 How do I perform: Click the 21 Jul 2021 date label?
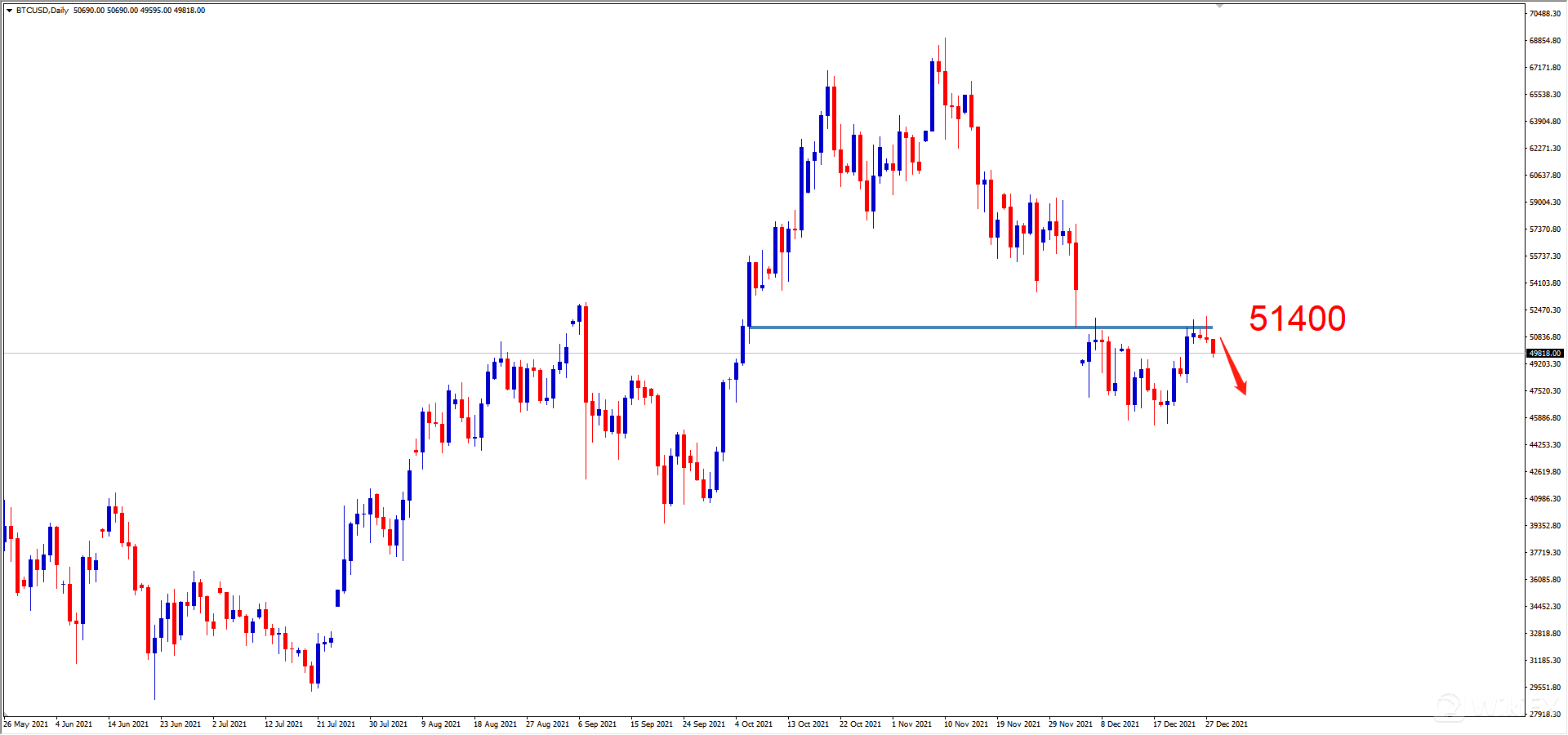336,724
